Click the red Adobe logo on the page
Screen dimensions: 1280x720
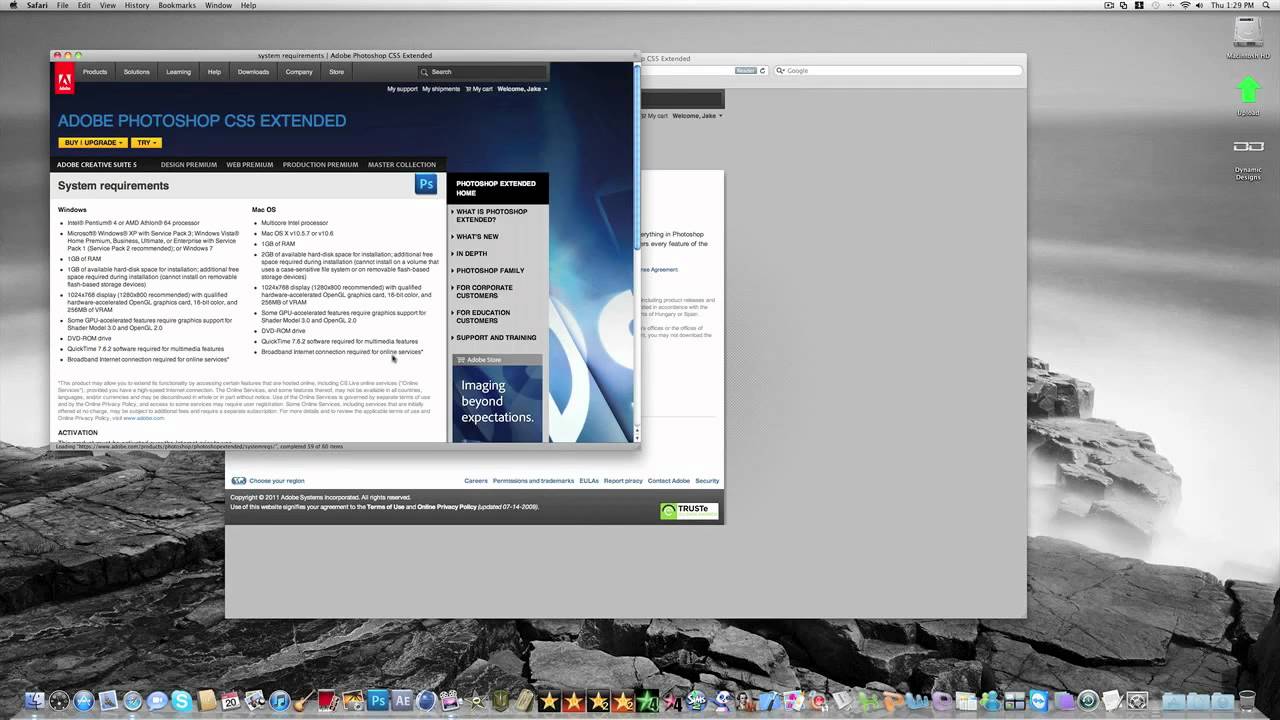pyautogui.click(x=64, y=79)
